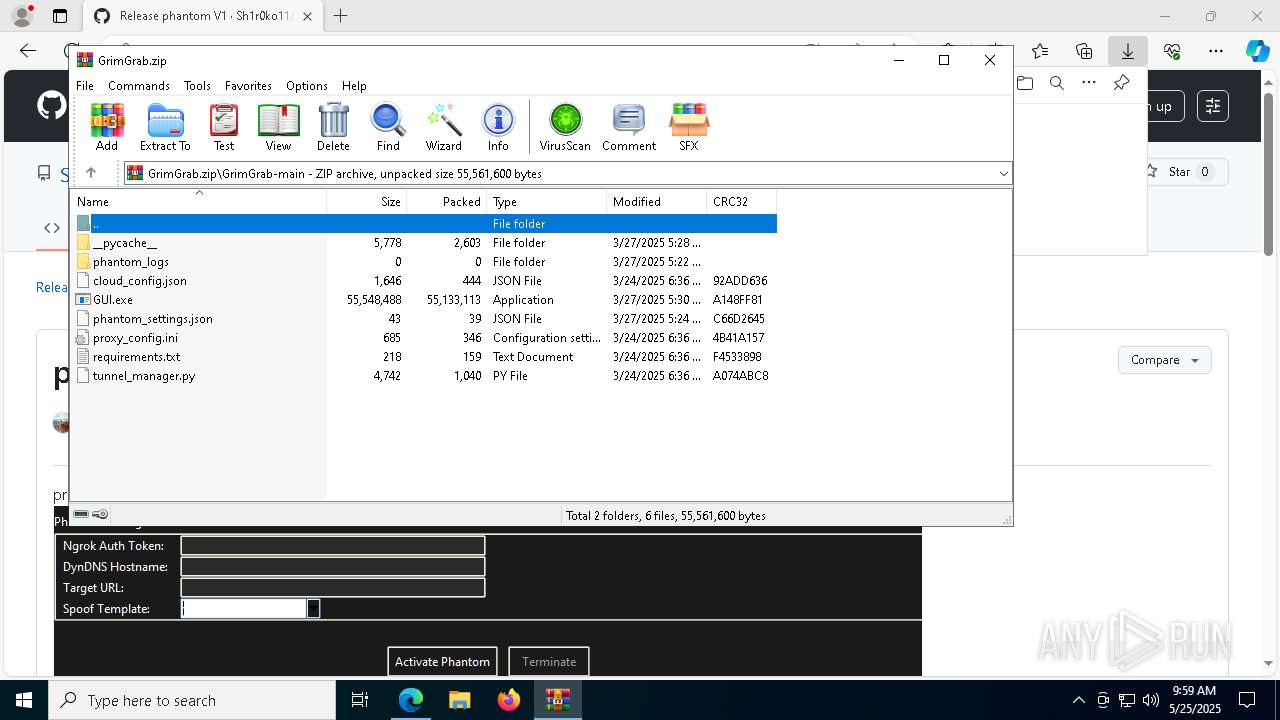Click the volume icon in system tray

[1151, 700]
